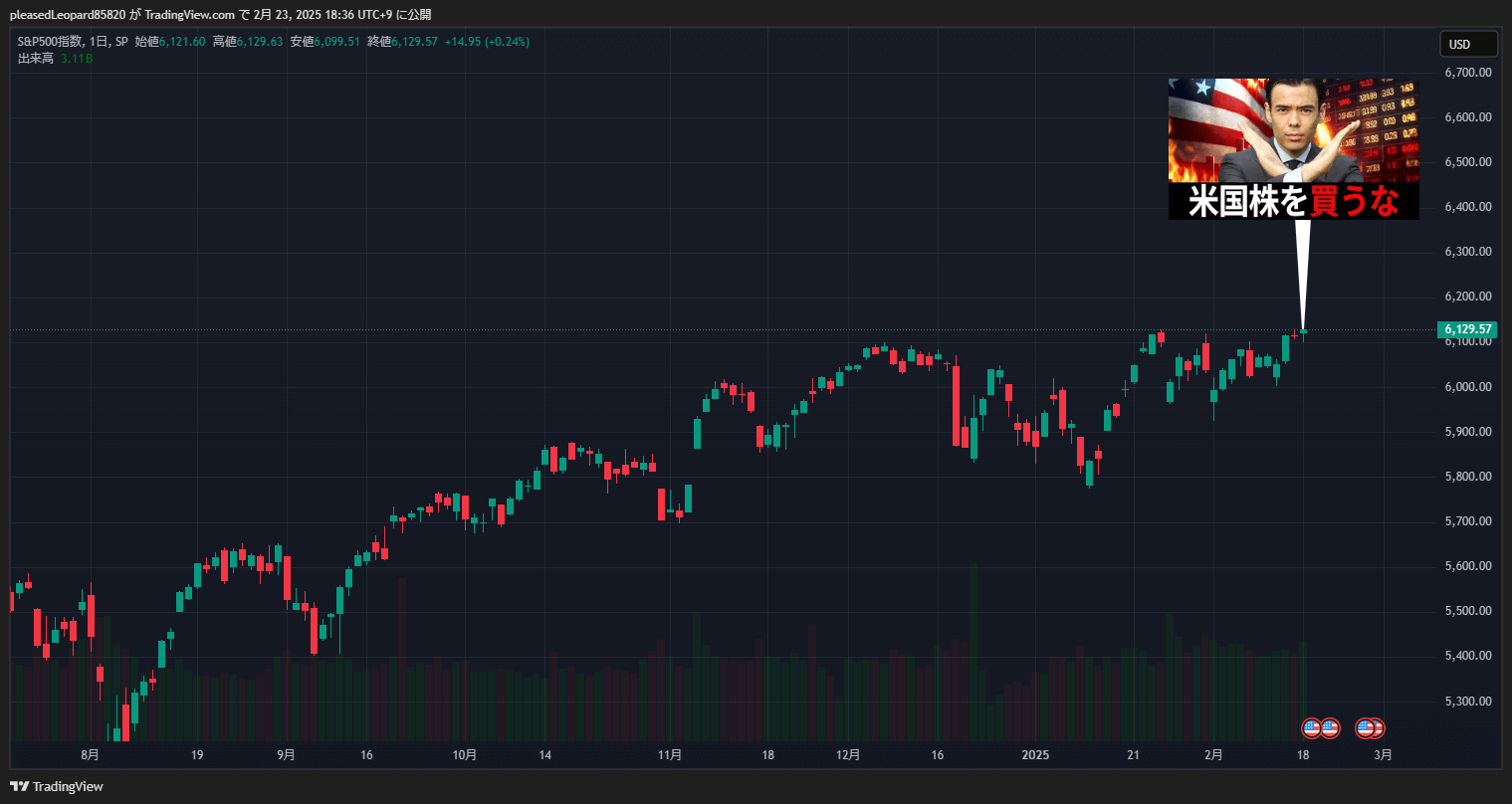
Task: Select the 出来高 volume indicator label
Action: click(x=35, y=59)
